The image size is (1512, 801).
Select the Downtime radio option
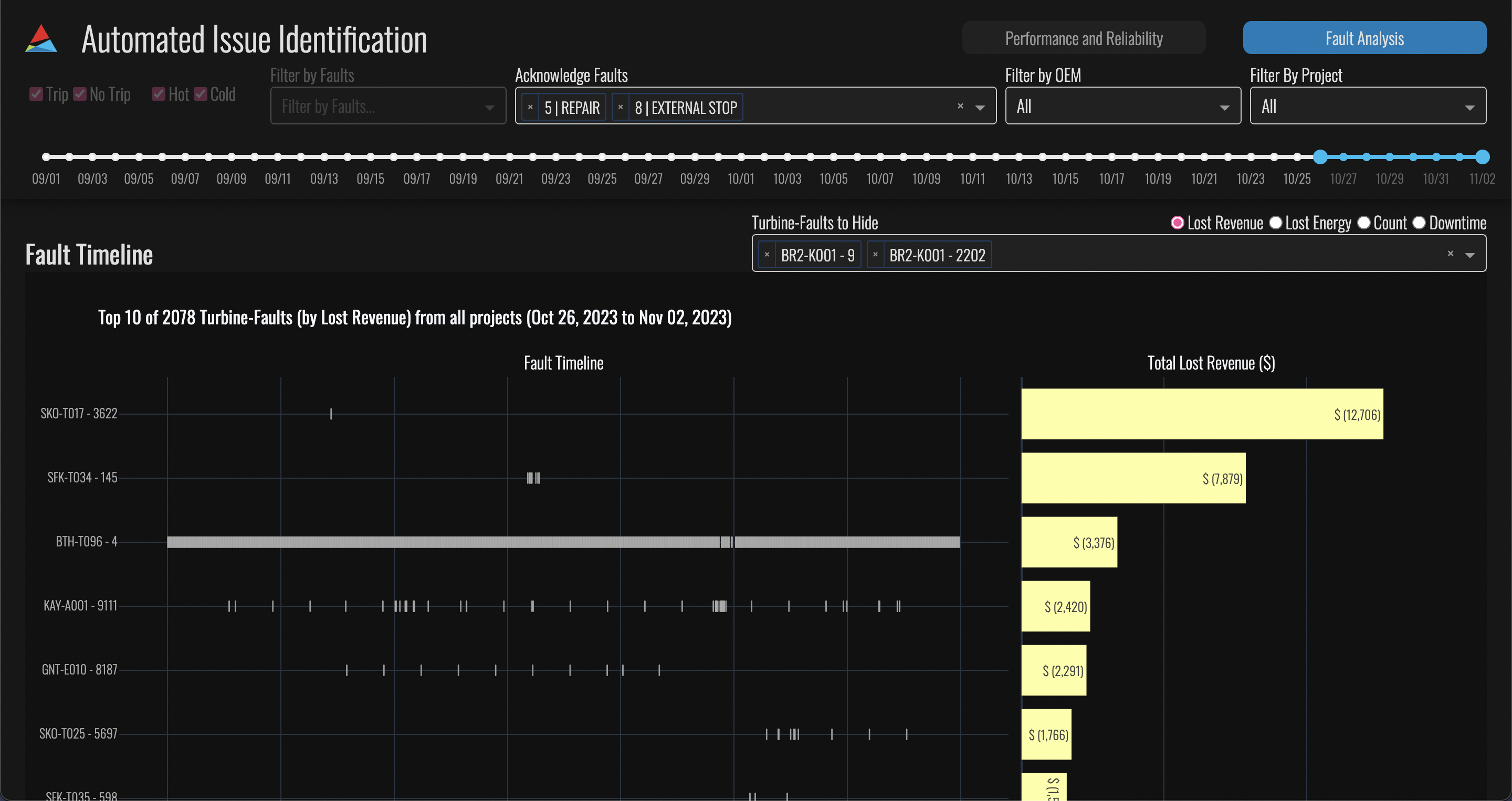1419,223
